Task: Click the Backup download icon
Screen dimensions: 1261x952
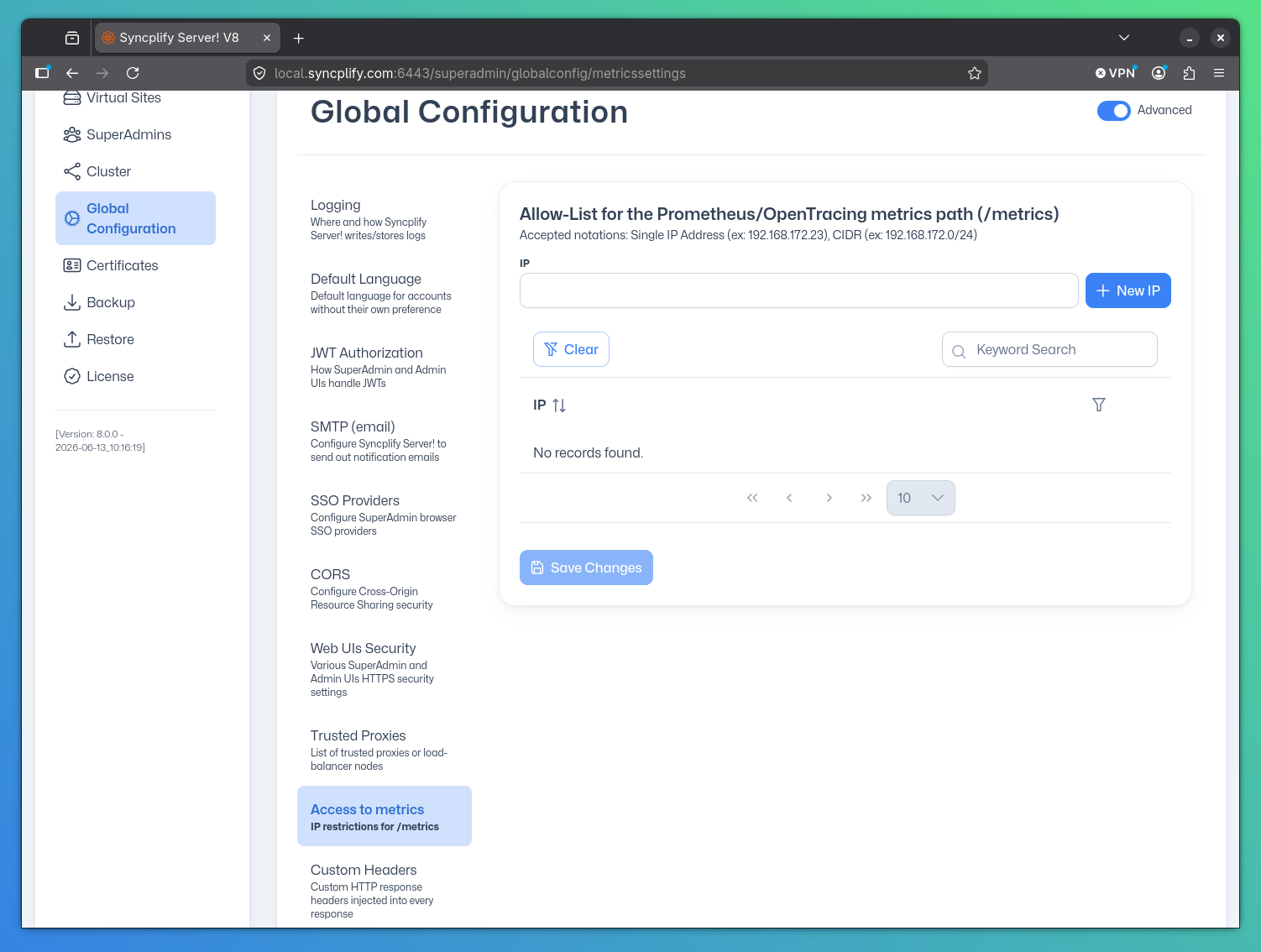Action: pyautogui.click(x=72, y=302)
